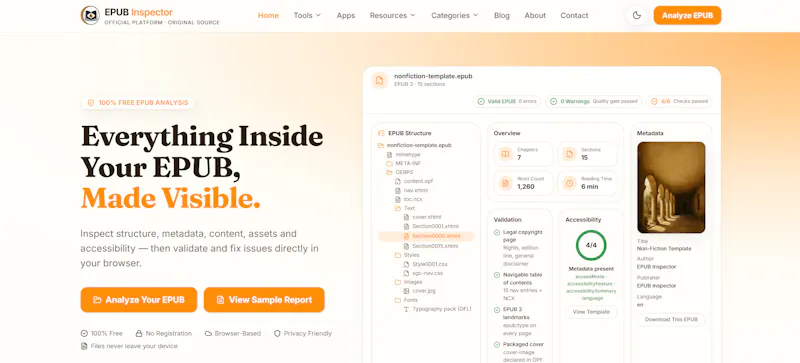The width and height of the screenshot is (800, 363).
Task: Click the nav.xhtml file icon
Action: pos(398,190)
